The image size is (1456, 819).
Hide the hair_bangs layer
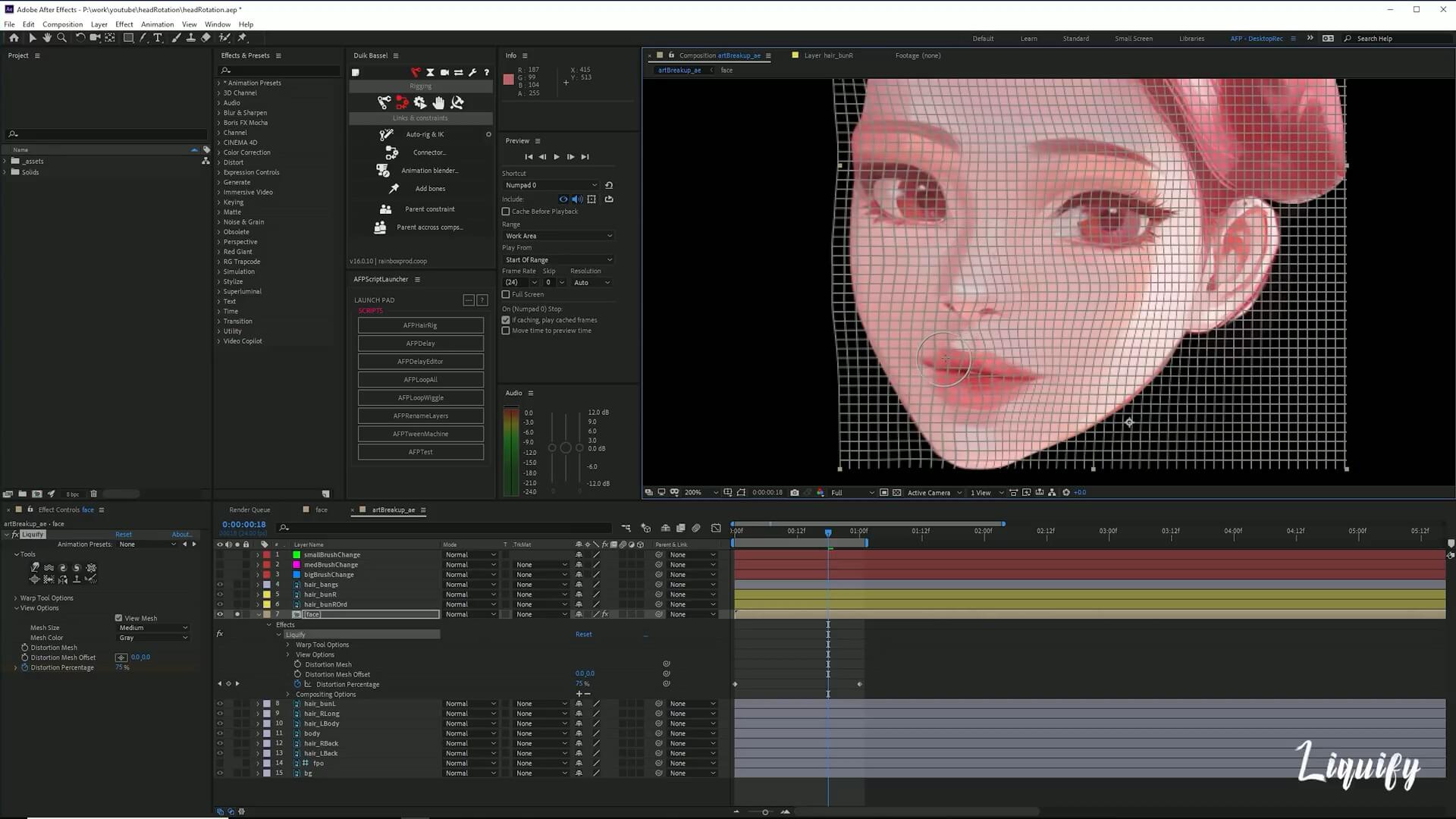pyautogui.click(x=220, y=585)
